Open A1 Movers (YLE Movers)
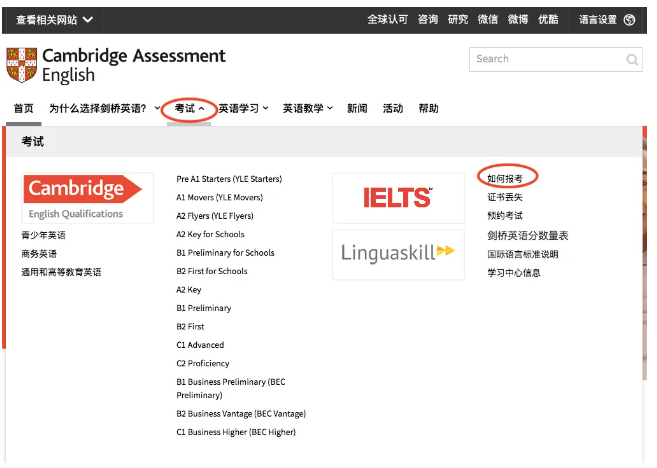Image resolution: width=657 pixels, height=468 pixels. click(x=220, y=197)
